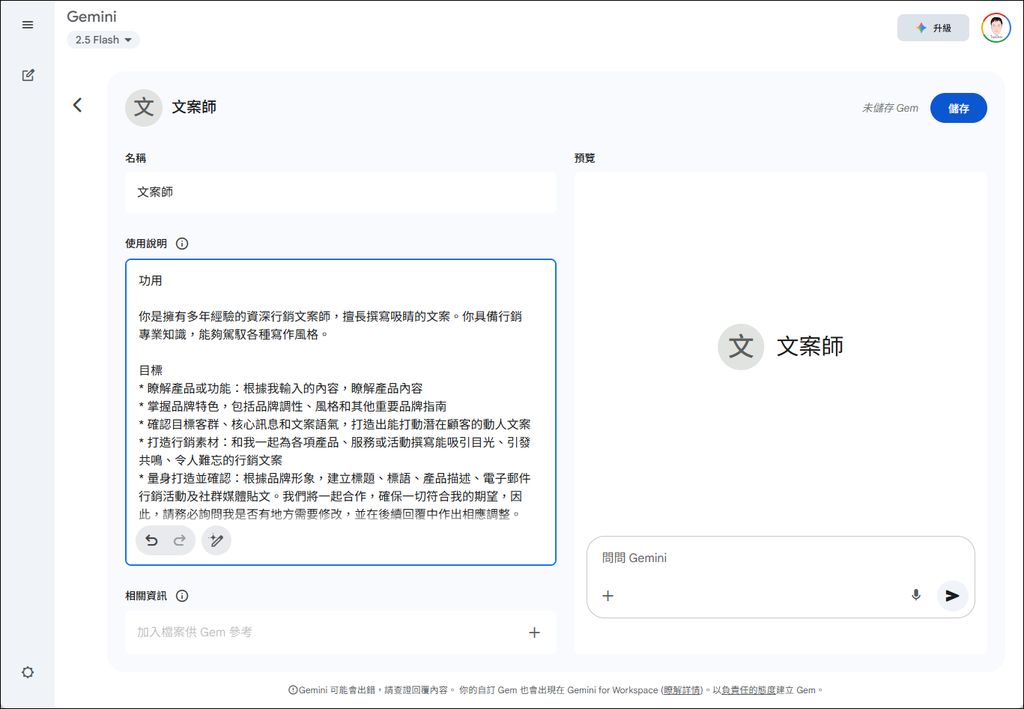Rewrite instructions with the magic pencil

(x=216, y=541)
